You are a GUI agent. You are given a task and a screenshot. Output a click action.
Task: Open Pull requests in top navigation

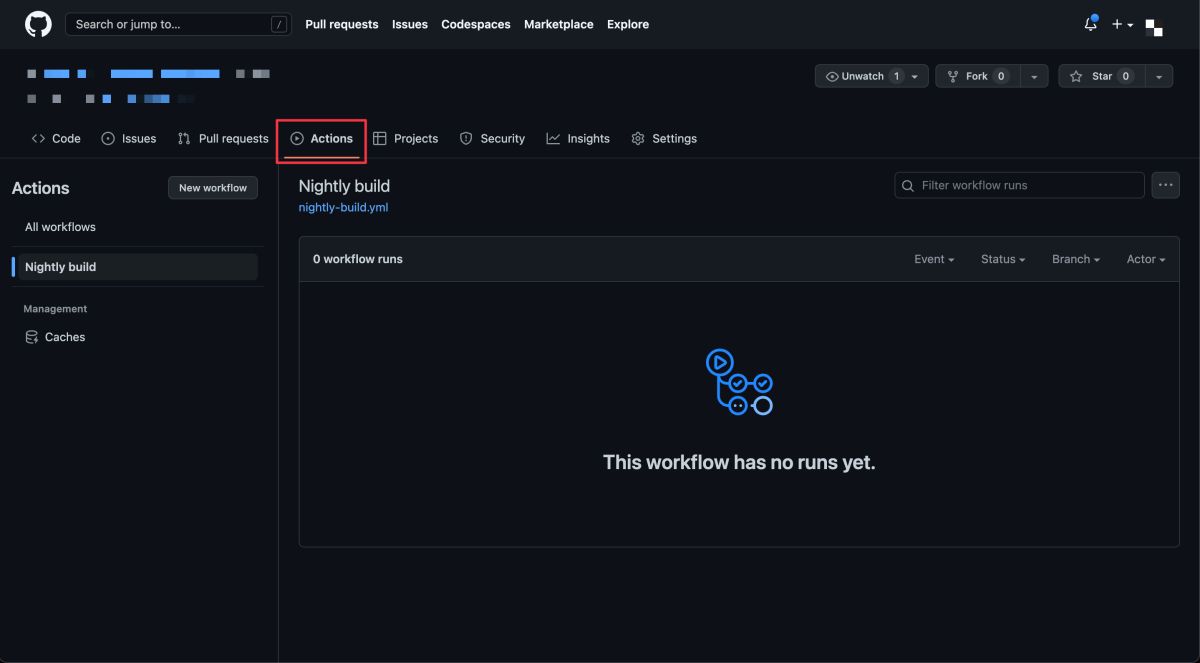click(x=342, y=24)
